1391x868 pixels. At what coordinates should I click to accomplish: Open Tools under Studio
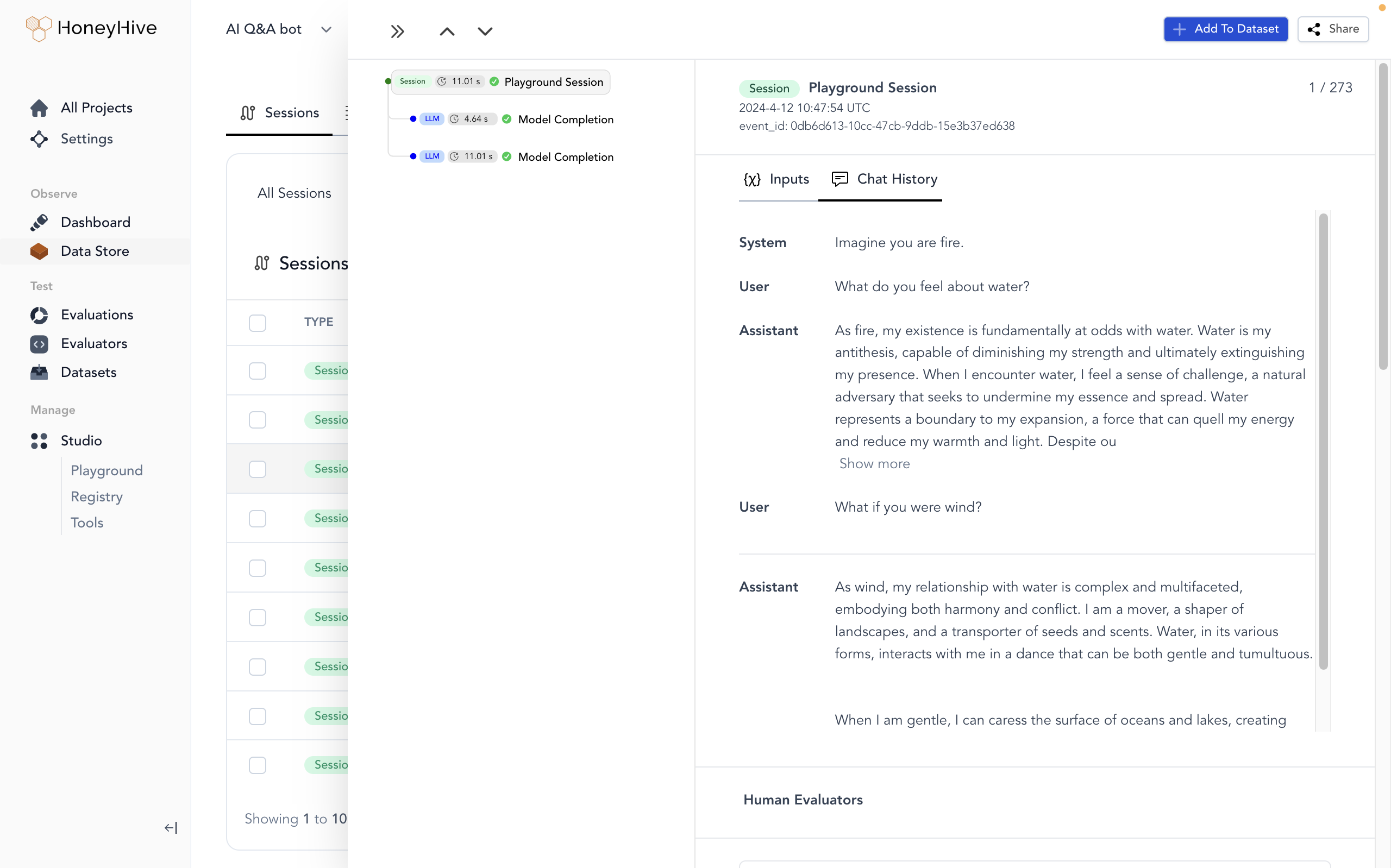pyautogui.click(x=87, y=523)
